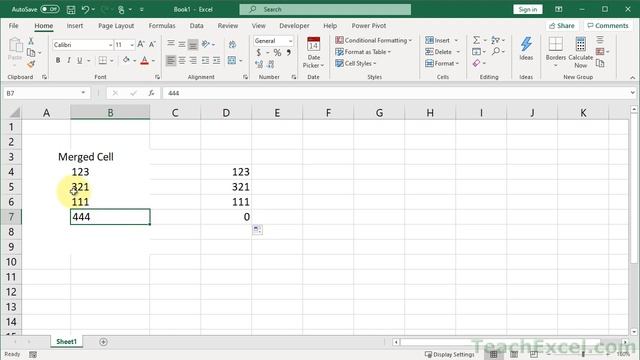Toggle Bottom Align in the Alignment group
This screenshot has height=360, width=640.
tap(193, 44)
